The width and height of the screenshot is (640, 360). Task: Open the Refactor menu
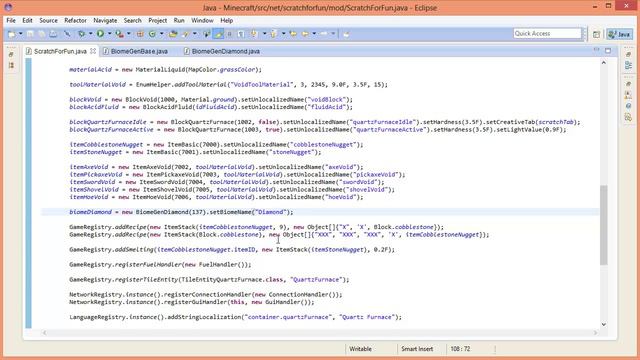(x=76, y=20)
